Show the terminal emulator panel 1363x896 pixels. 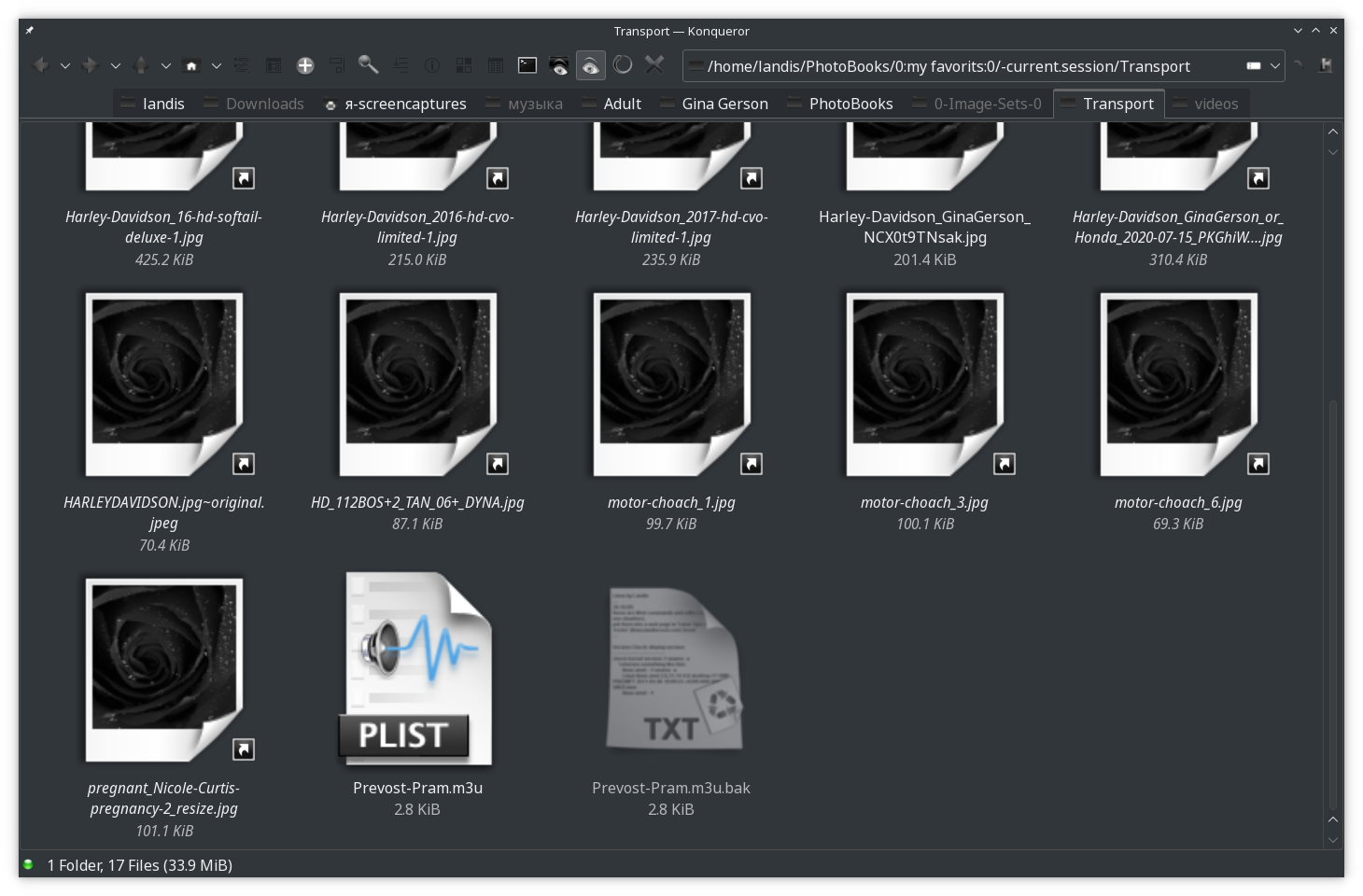527,65
